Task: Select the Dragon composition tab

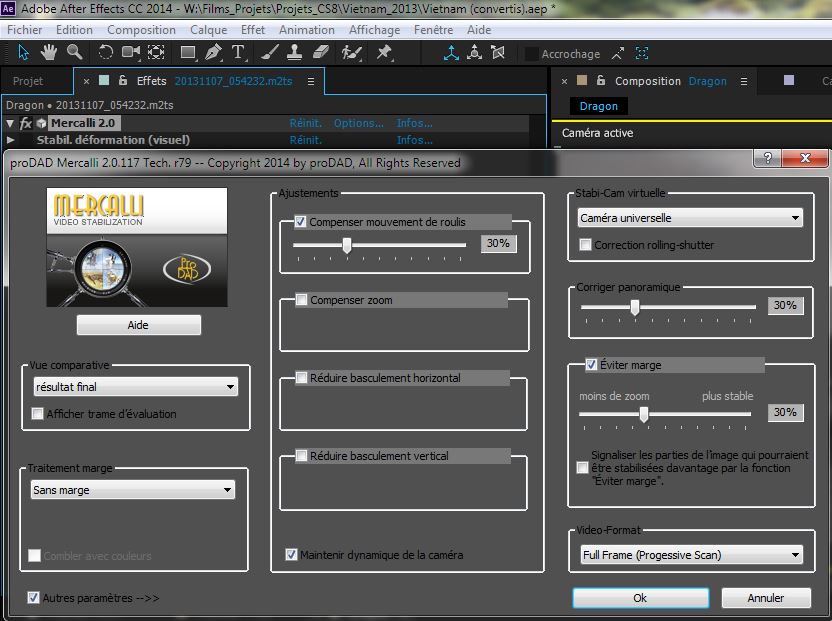Action: pos(598,106)
